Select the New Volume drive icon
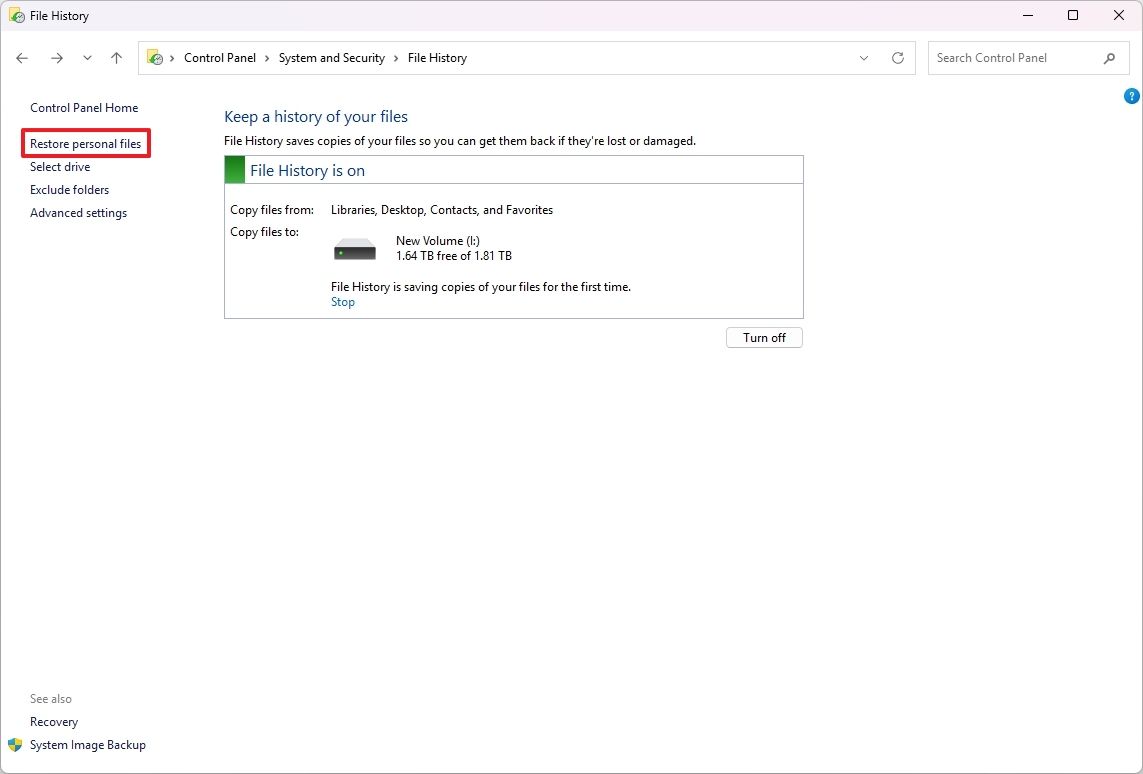The height and width of the screenshot is (774, 1143). click(353, 248)
